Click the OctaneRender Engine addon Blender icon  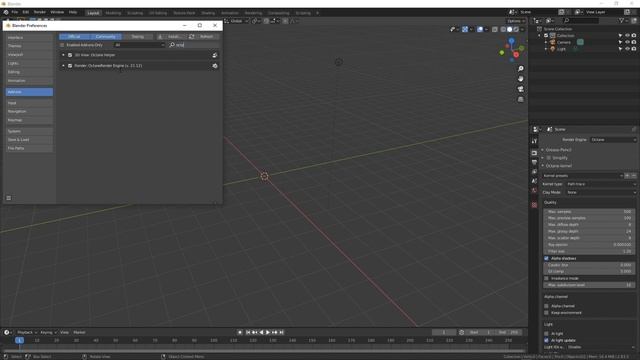coord(215,66)
